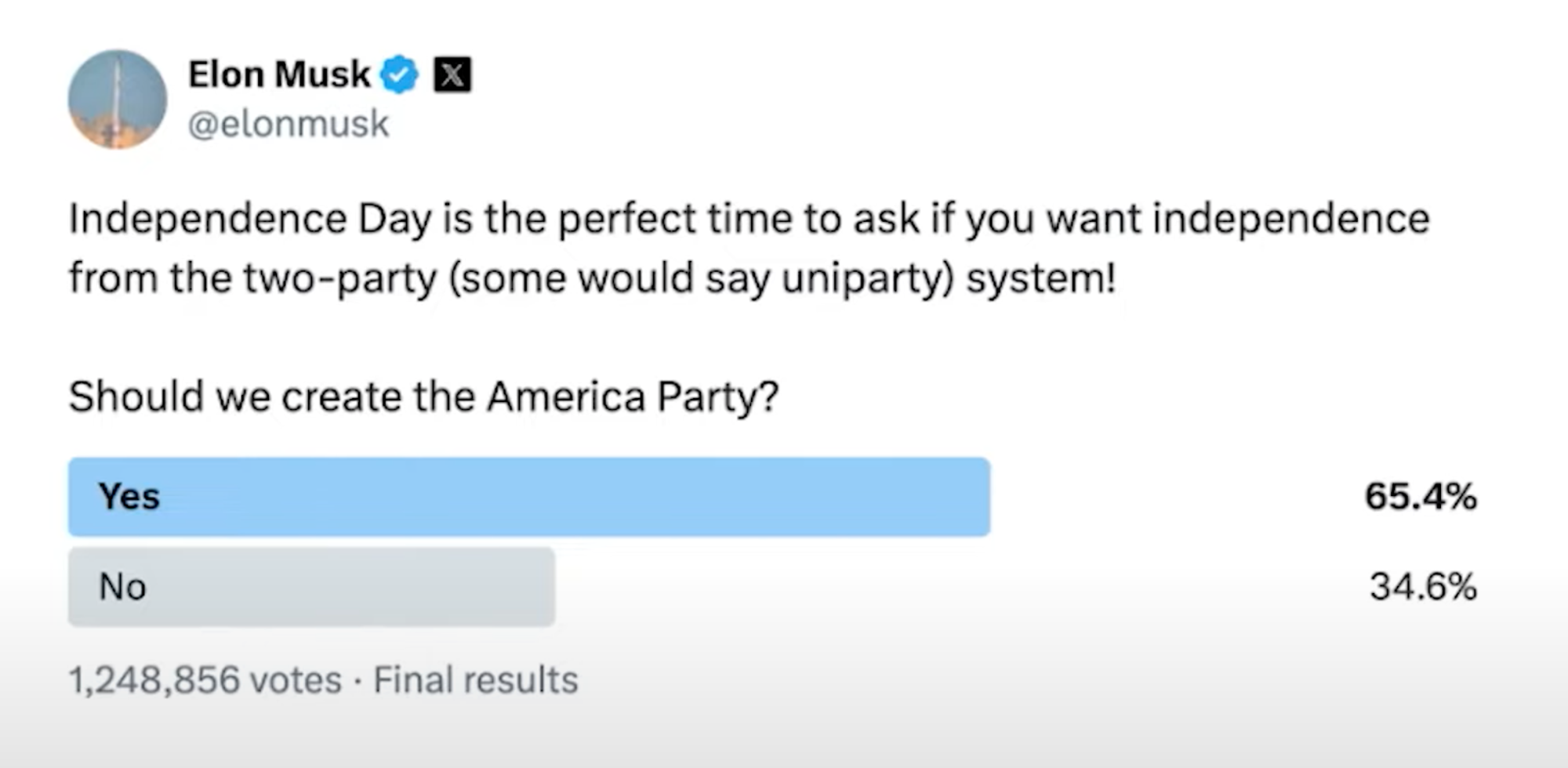Click the bold Yes option label
Screen dimensions: 1568x768
point(129,497)
